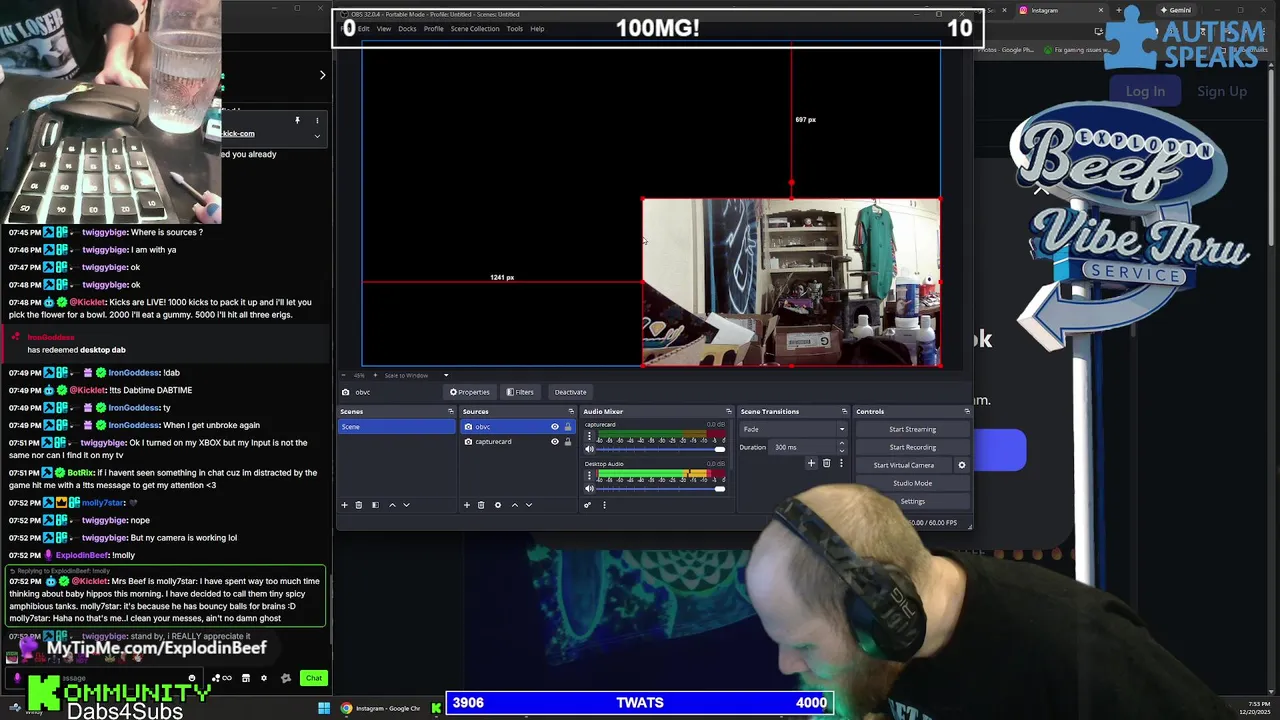Mute the capturecard audio

[x=589, y=449]
